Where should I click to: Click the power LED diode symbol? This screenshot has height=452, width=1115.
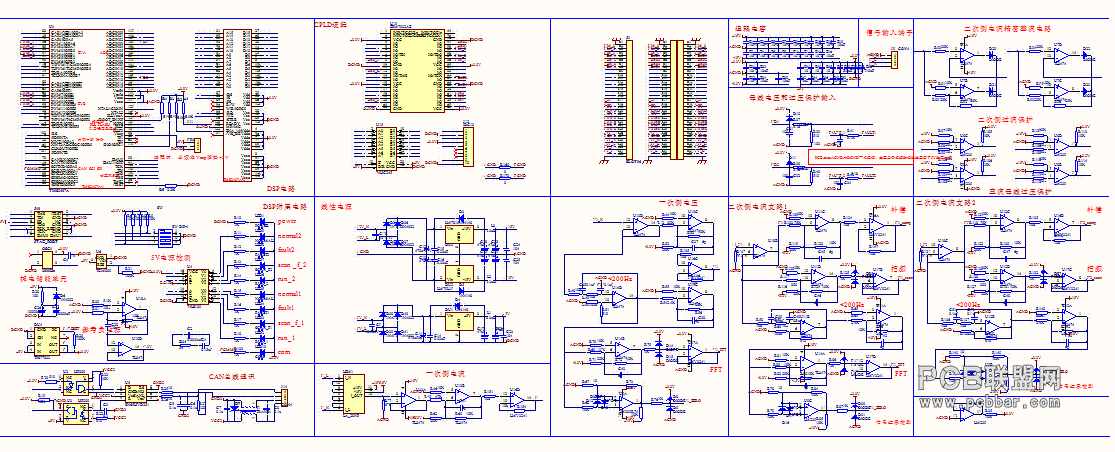pyautogui.click(x=262, y=222)
